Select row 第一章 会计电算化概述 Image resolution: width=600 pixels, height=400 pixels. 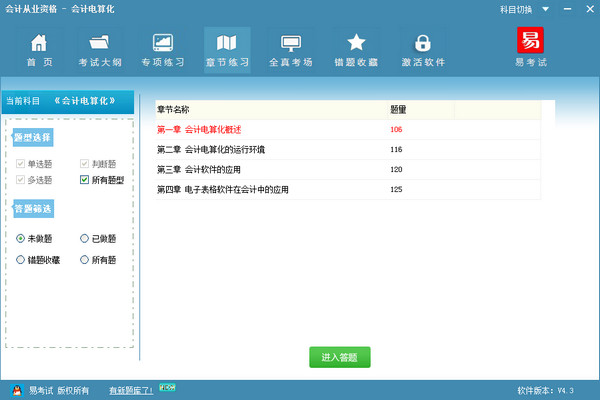348,130
